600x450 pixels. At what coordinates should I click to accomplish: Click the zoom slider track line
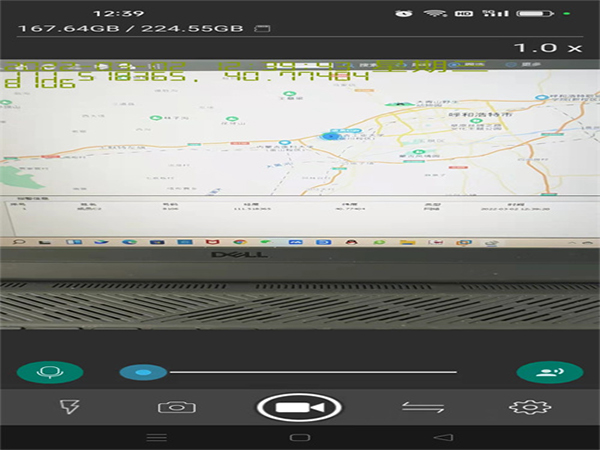pyautogui.click(x=312, y=372)
